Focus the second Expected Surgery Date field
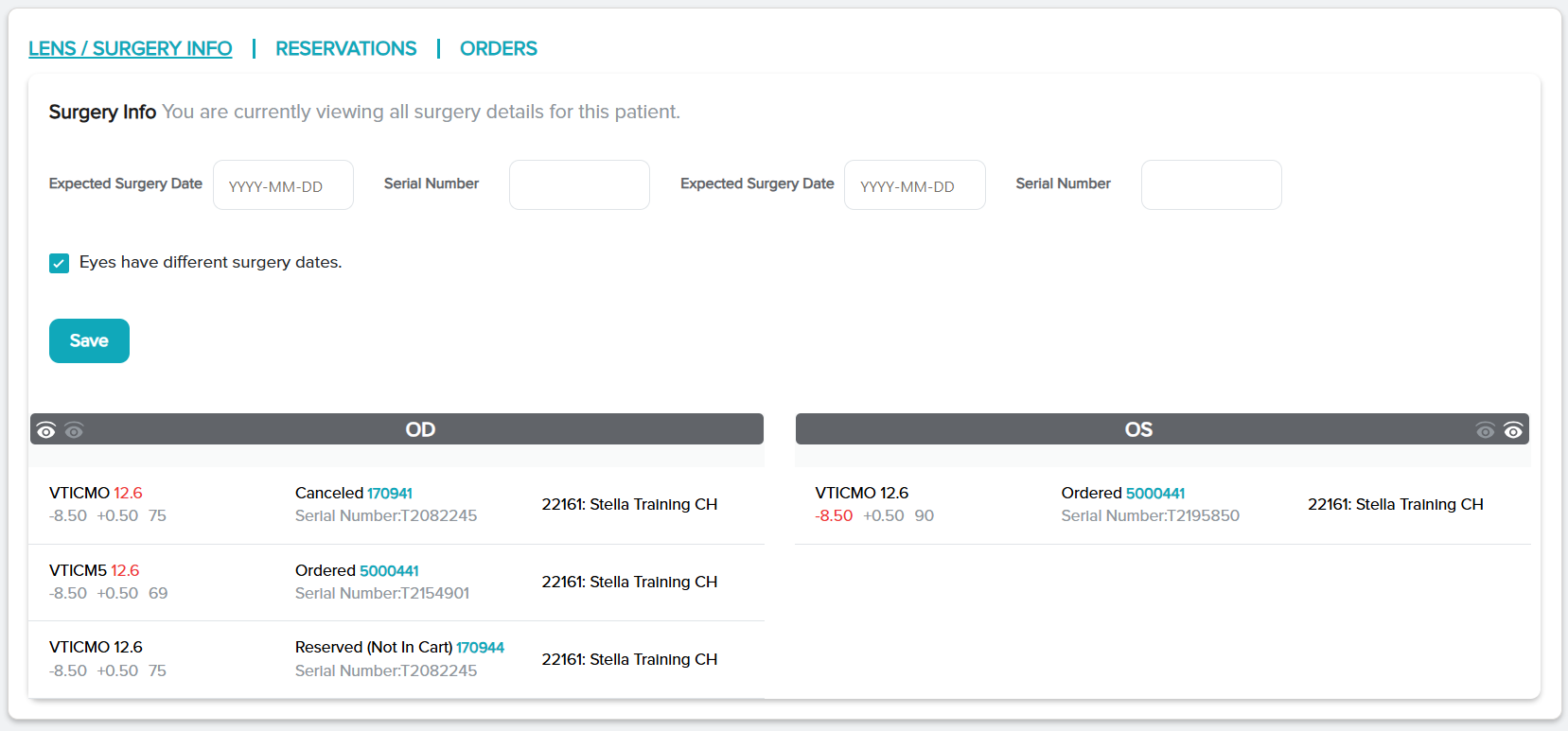 [x=914, y=185]
